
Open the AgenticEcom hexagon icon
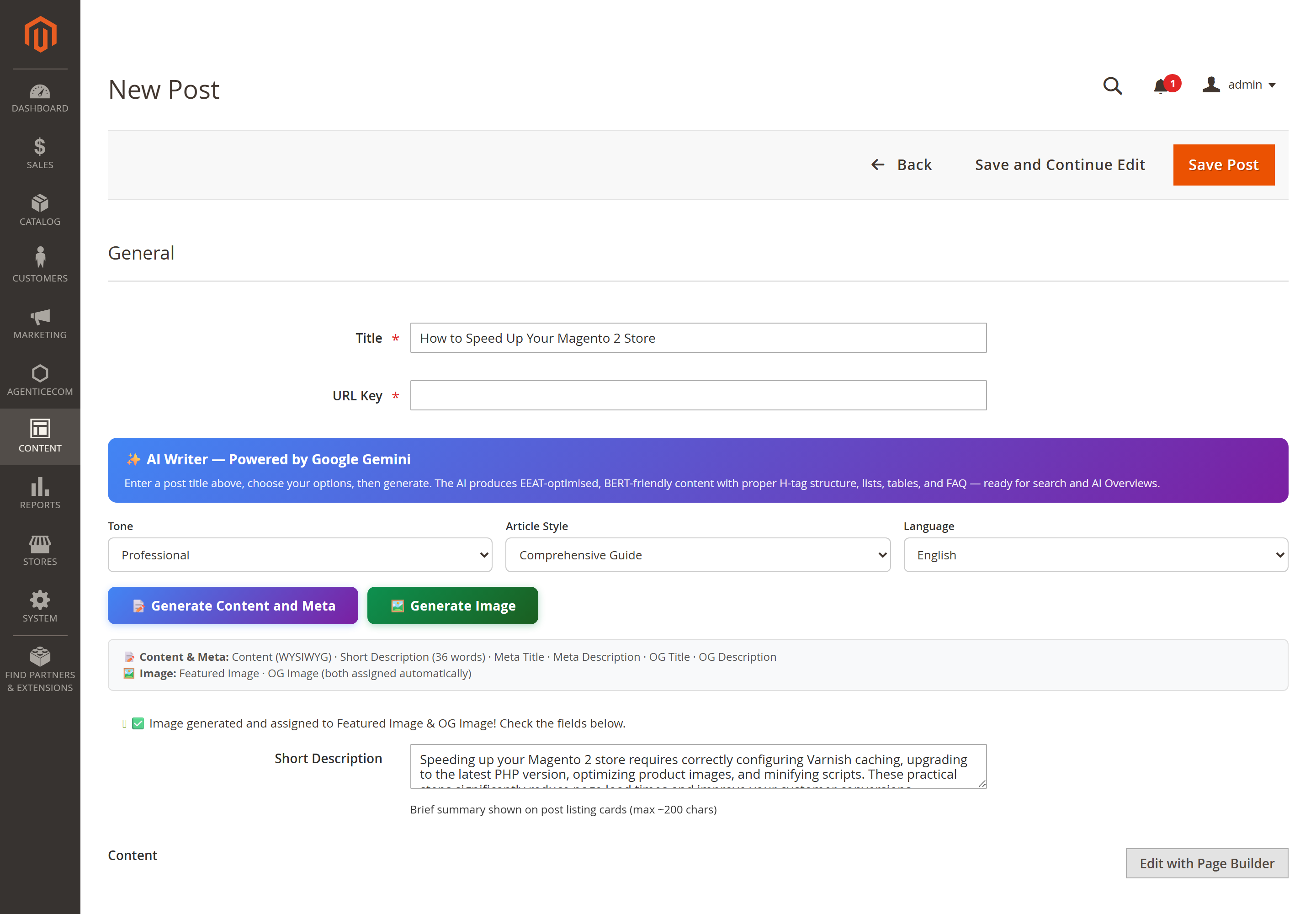pyautogui.click(x=40, y=373)
